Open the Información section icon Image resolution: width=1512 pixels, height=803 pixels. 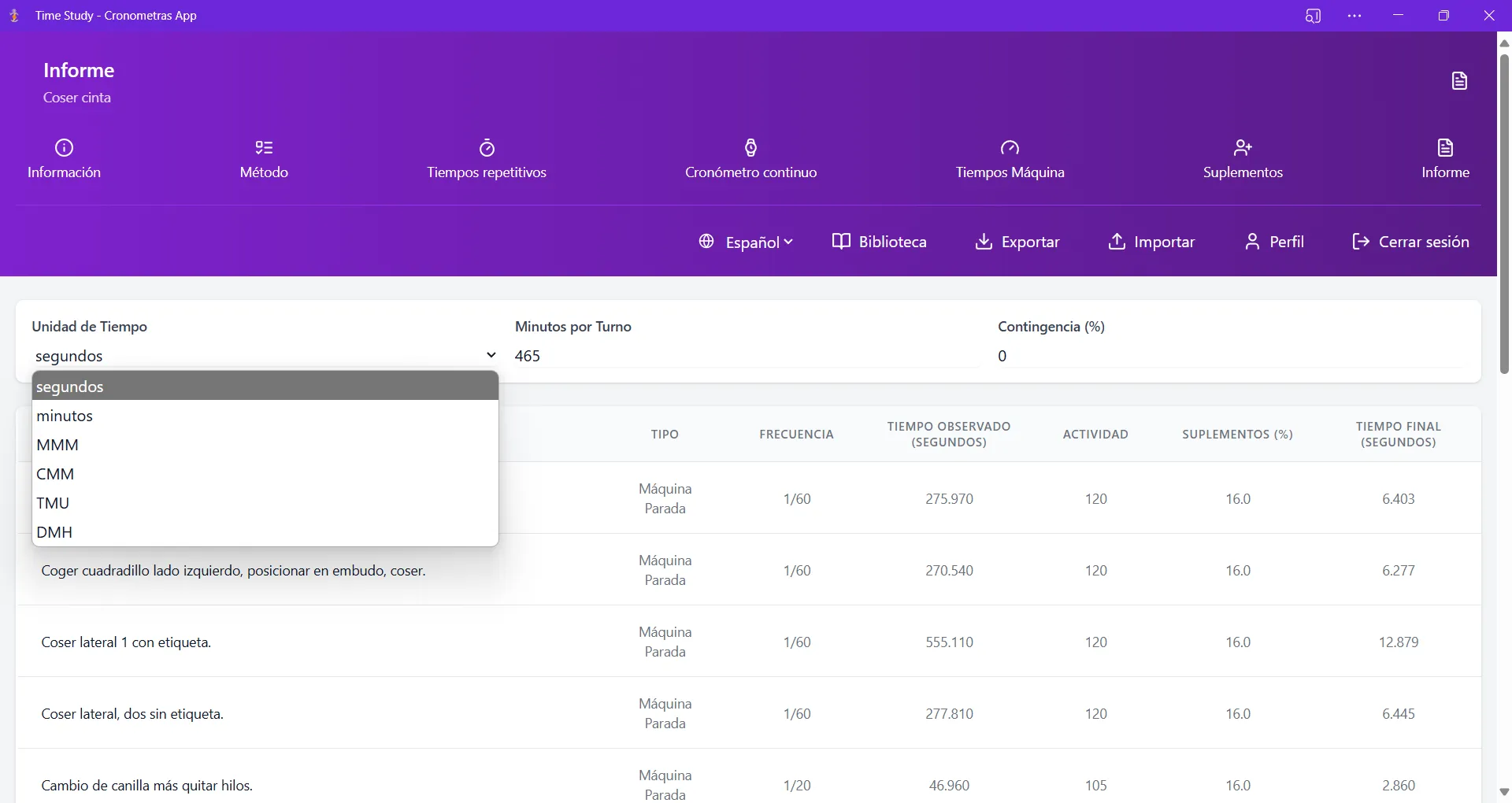click(x=64, y=147)
